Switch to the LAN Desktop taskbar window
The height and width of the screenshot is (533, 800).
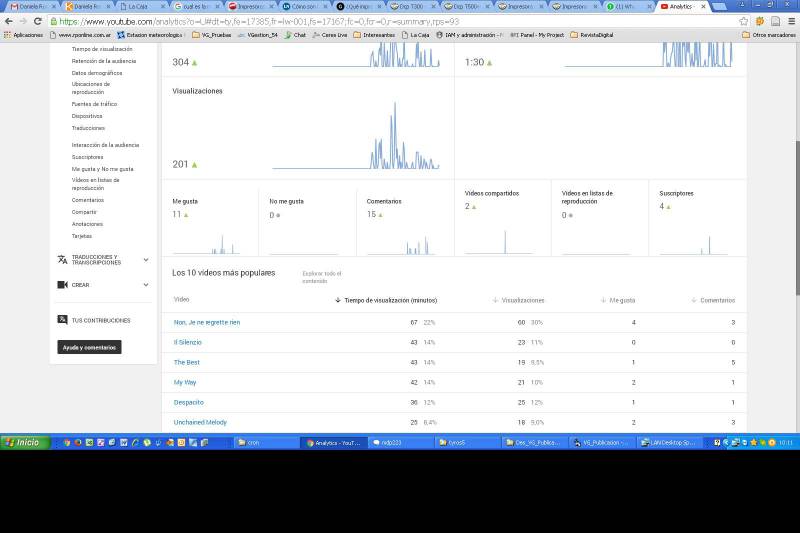tap(669, 443)
